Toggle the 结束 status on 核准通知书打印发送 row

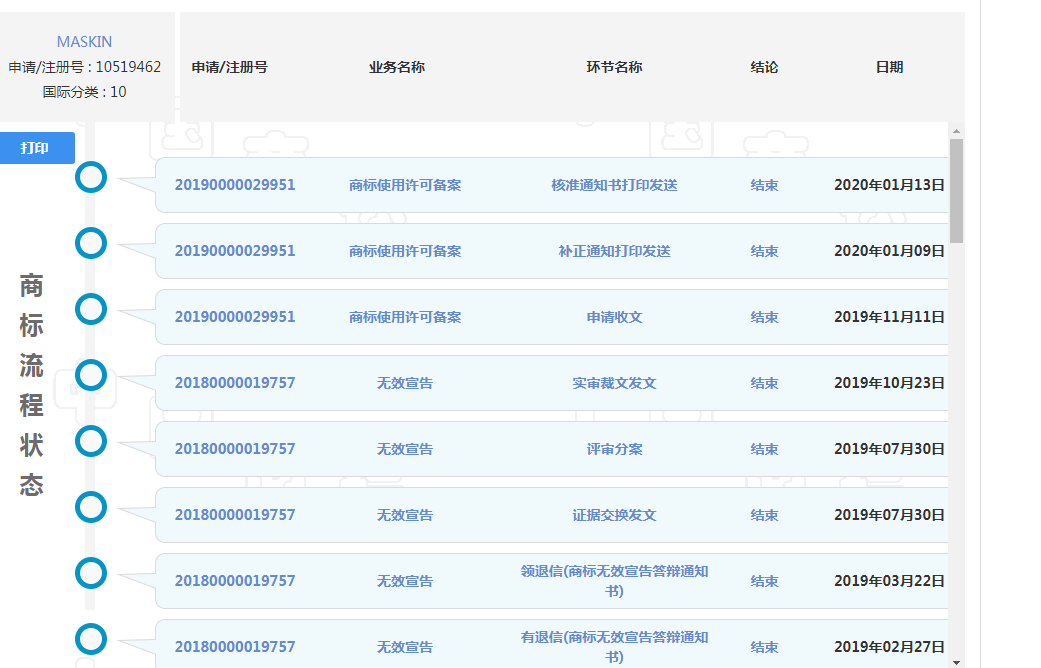click(x=764, y=185)
